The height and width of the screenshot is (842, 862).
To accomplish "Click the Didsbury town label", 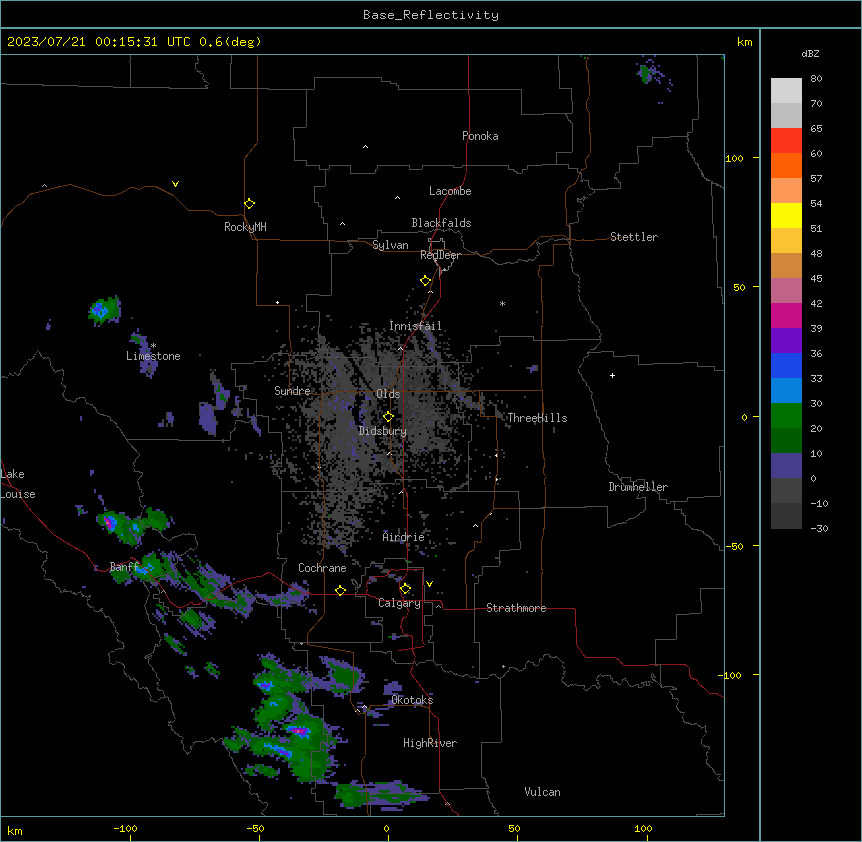I will 383,431.
